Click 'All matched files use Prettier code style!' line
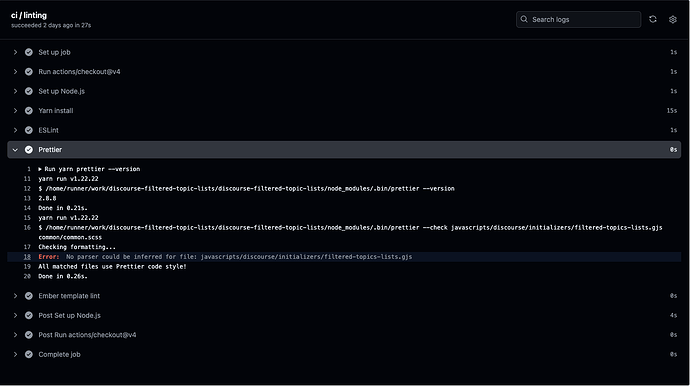Viewport: 690px width, 386px height. coord(112,266)
